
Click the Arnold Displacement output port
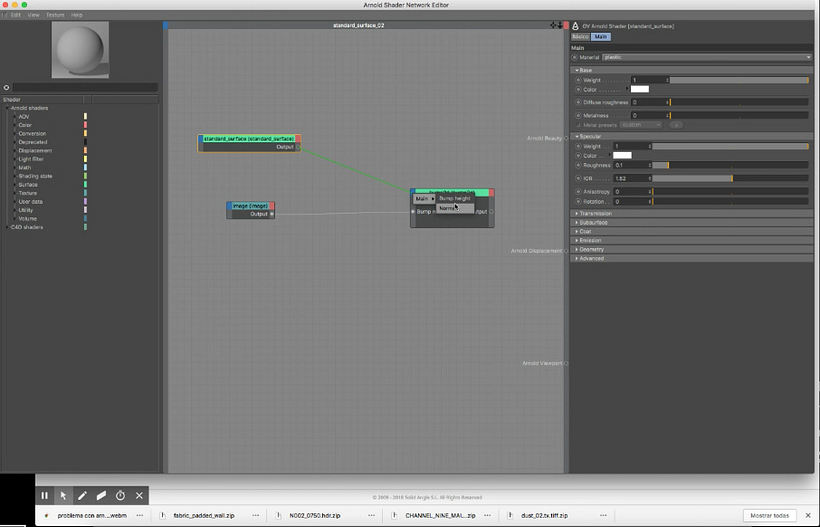click(566, 251)
